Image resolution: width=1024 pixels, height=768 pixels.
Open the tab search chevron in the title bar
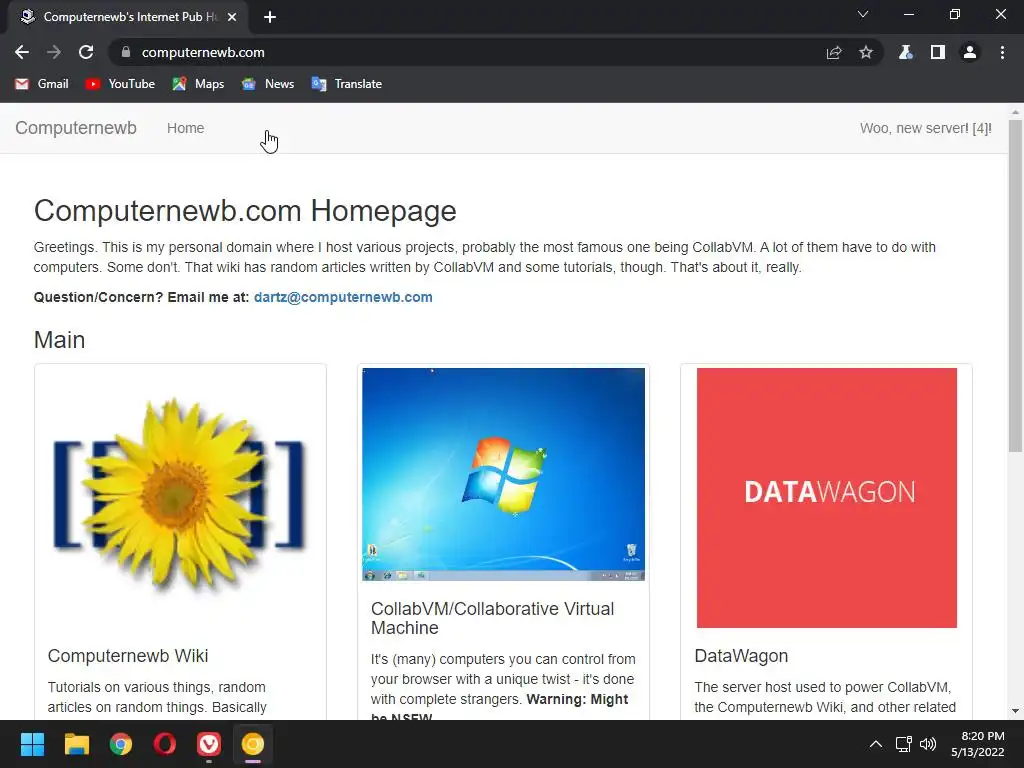pyautogui.click(x=863, y=14)
